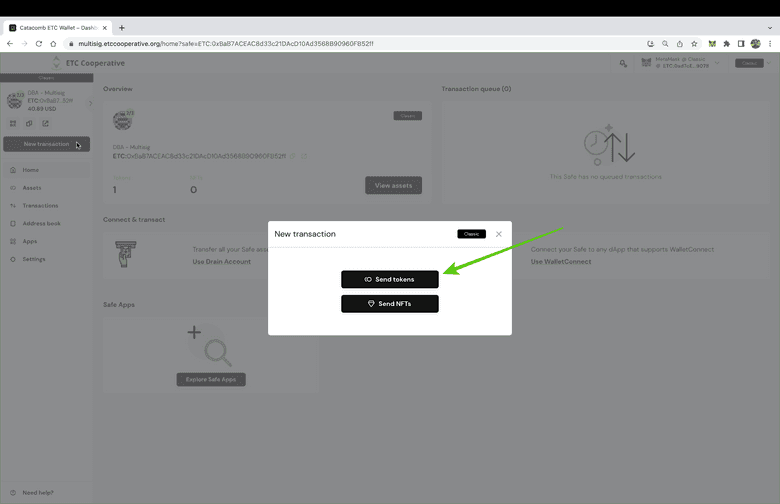
Task: Click the key icon in header
Action: pyautogui.click(x=623, y=64)
